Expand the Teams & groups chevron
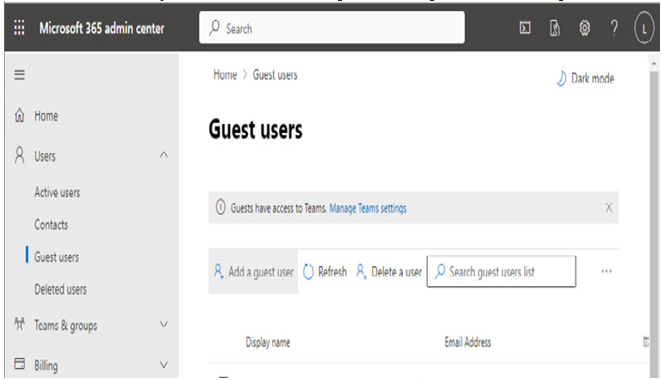The width and height of the screenshot is (663, 380). tap(164, 325)
